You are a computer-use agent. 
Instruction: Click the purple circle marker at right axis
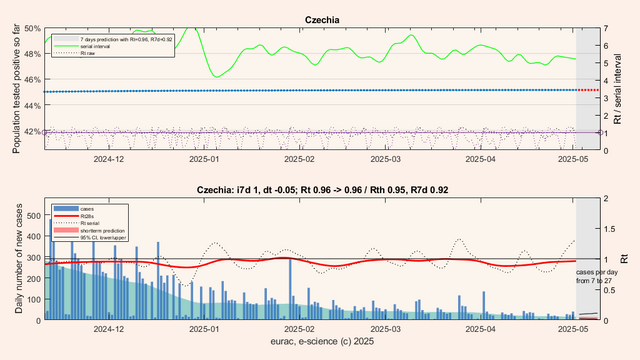click(600, 132)
